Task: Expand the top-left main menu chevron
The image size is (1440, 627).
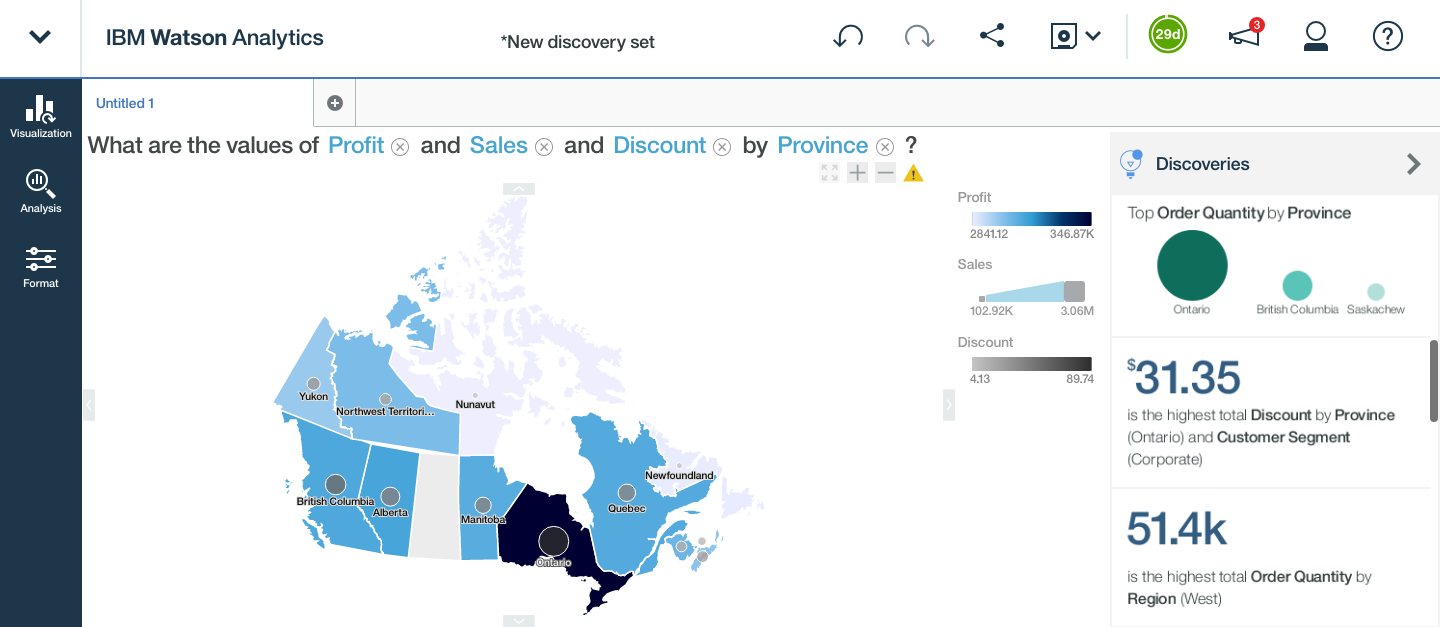Action: click(40, 37)
